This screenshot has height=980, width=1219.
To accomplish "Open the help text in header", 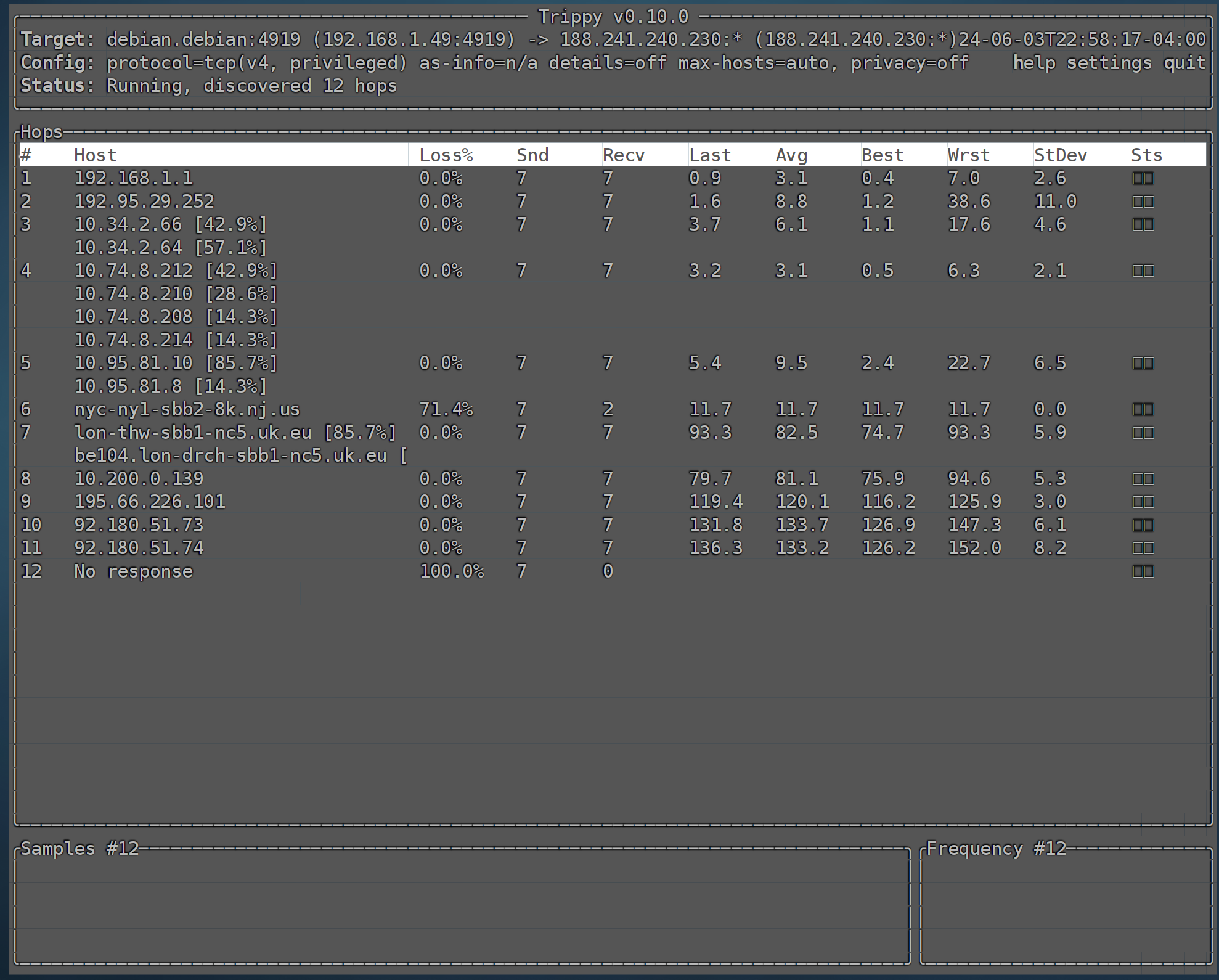I will [1033, 63].
